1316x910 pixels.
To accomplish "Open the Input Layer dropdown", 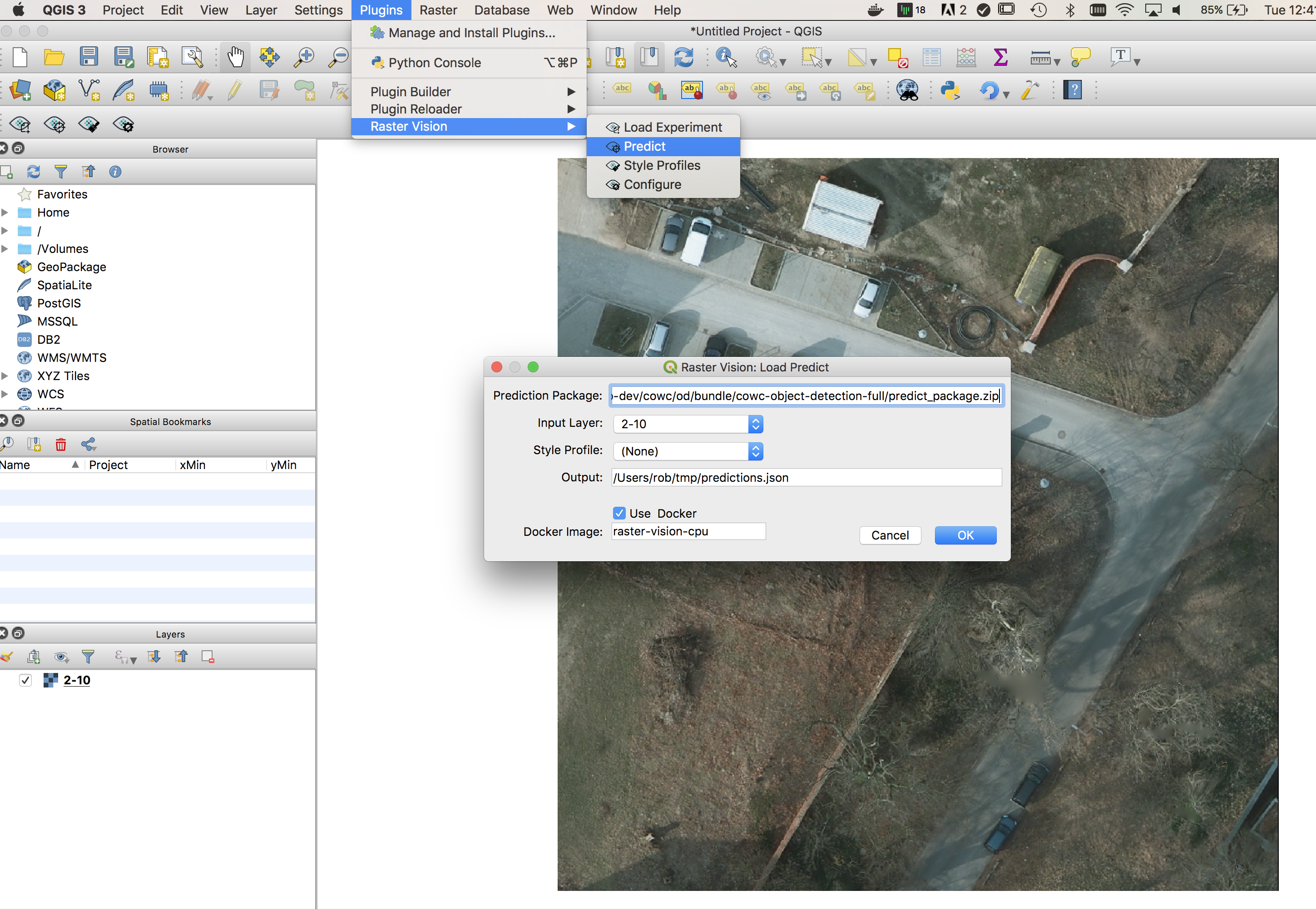I will (x=688, y=424).
